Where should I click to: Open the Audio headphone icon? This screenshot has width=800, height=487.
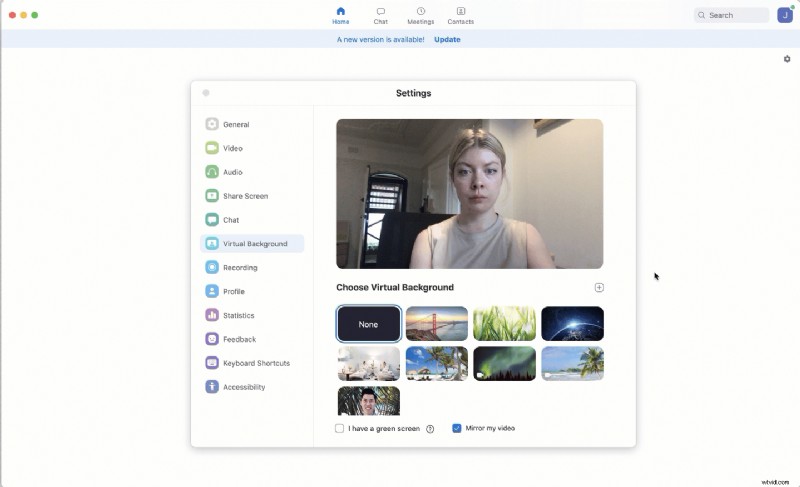click(212, 172)
